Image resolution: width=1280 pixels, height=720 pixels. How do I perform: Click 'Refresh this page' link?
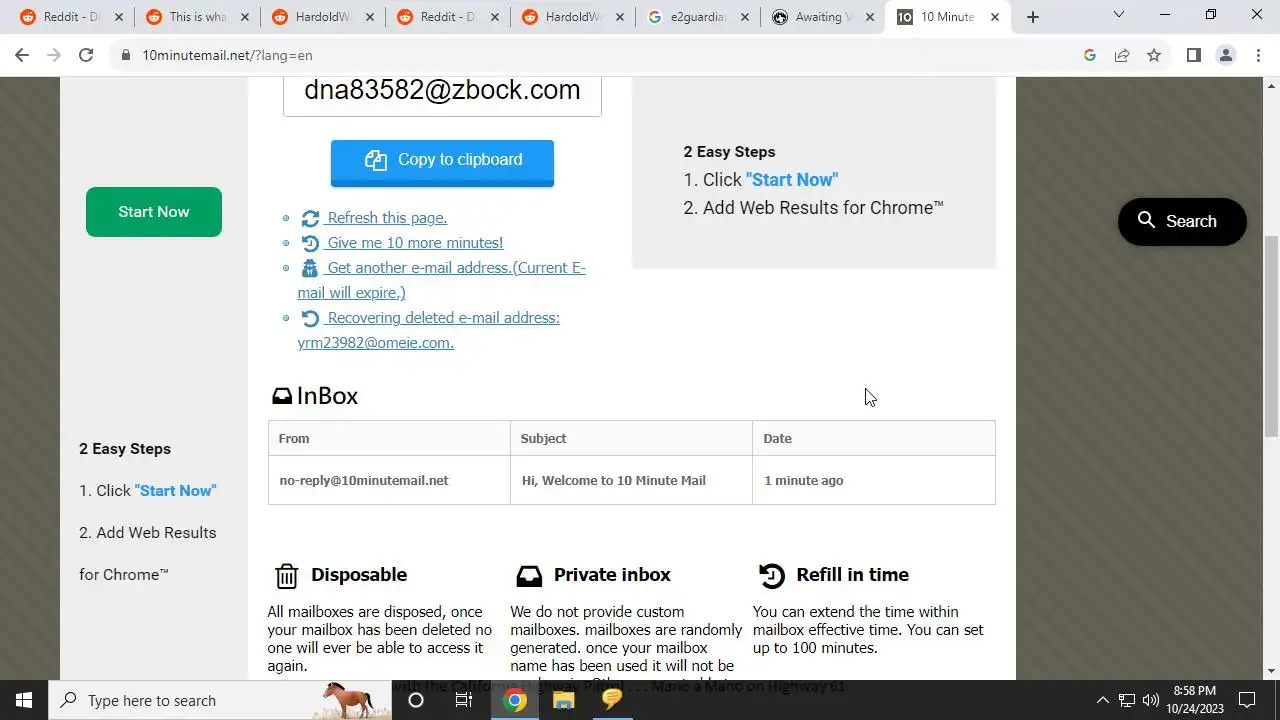coord(386,217)
